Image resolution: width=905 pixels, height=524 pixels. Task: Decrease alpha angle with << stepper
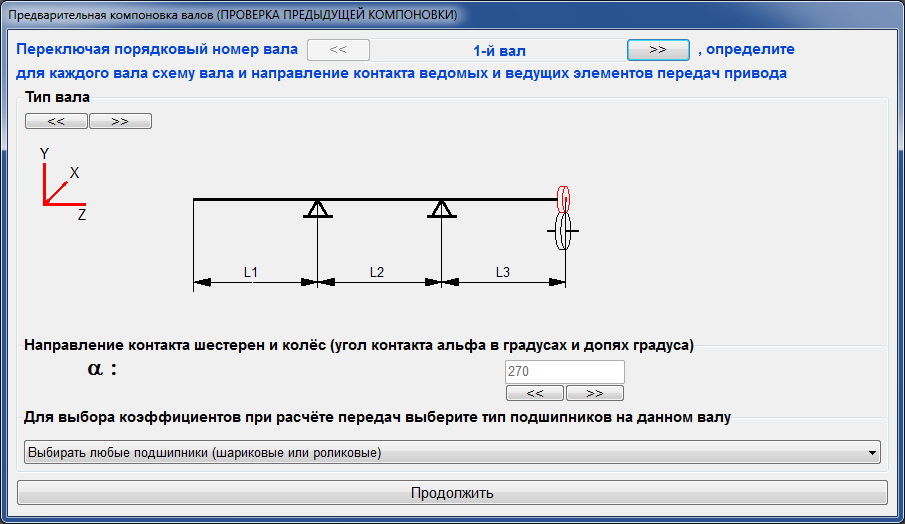(535, 393)
